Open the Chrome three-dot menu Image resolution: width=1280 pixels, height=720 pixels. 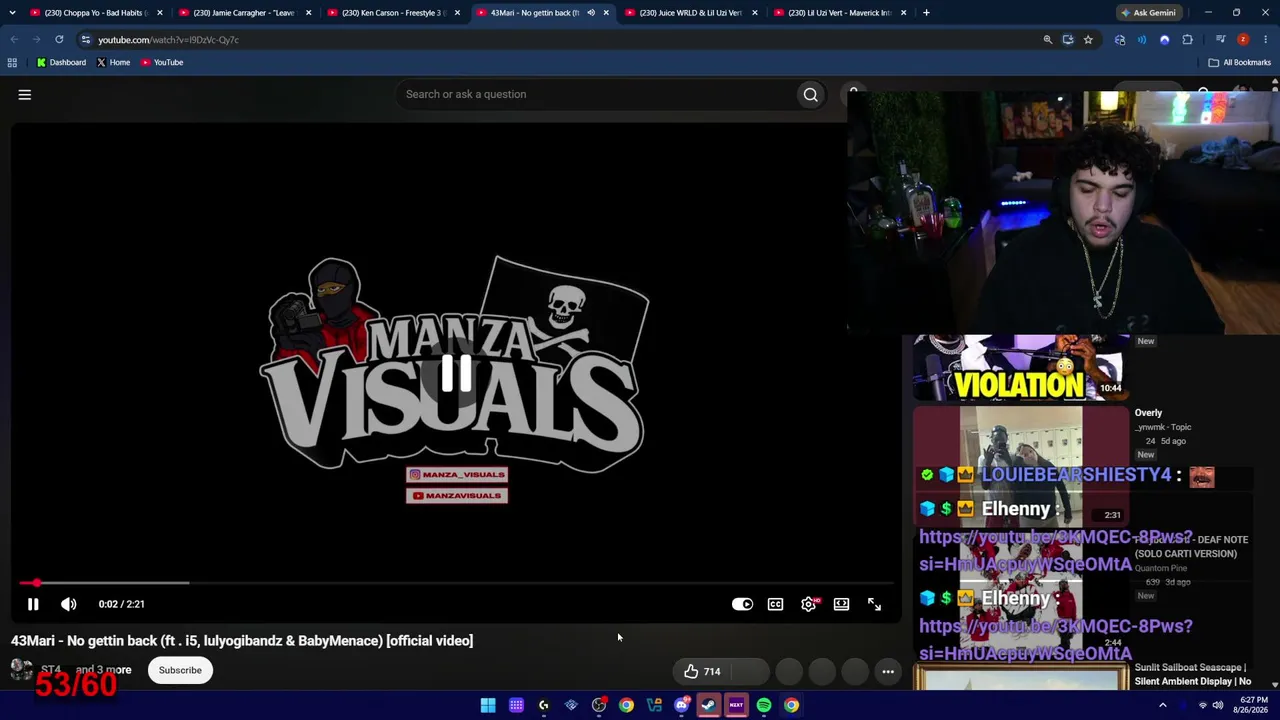click(1266, 40)
